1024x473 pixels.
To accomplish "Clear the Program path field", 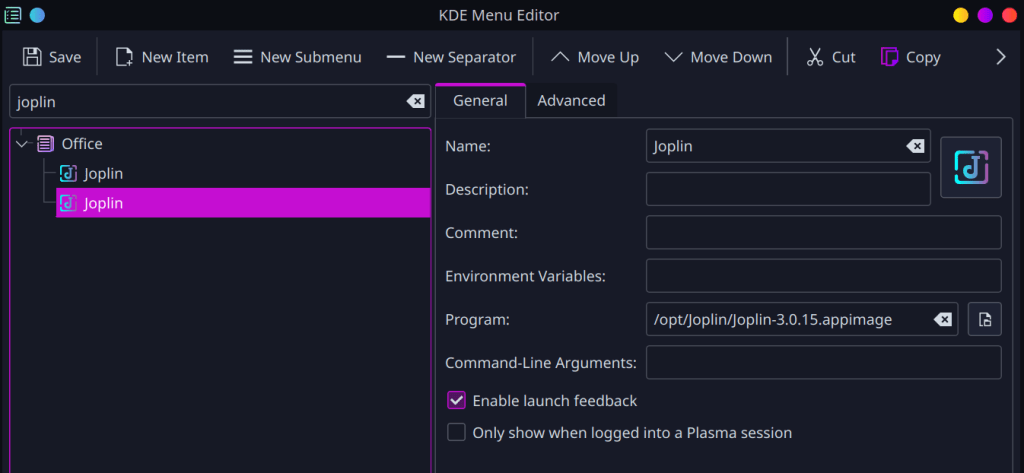I will pyautogui.click(x=942, y=319).
